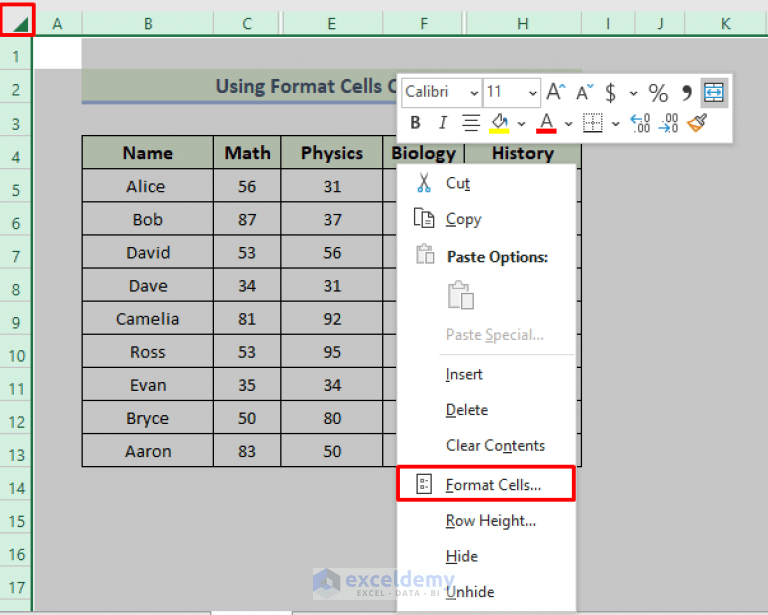This screenshot has height=615, width=768.
Task: Select column A header
Action: tap(58, 24)
